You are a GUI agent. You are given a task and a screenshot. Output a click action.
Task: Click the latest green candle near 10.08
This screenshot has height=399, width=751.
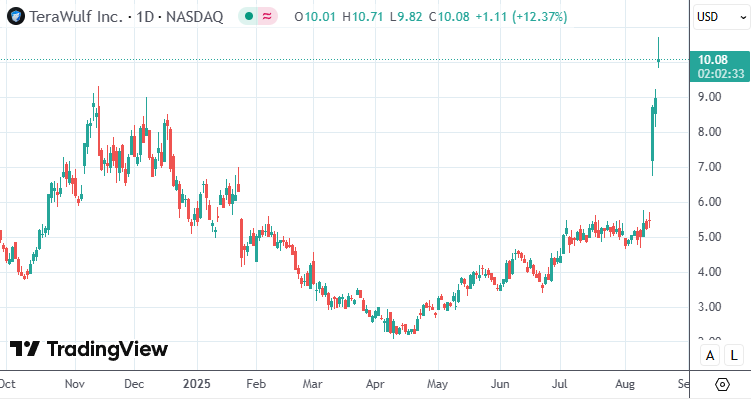[x=659, y=60]
